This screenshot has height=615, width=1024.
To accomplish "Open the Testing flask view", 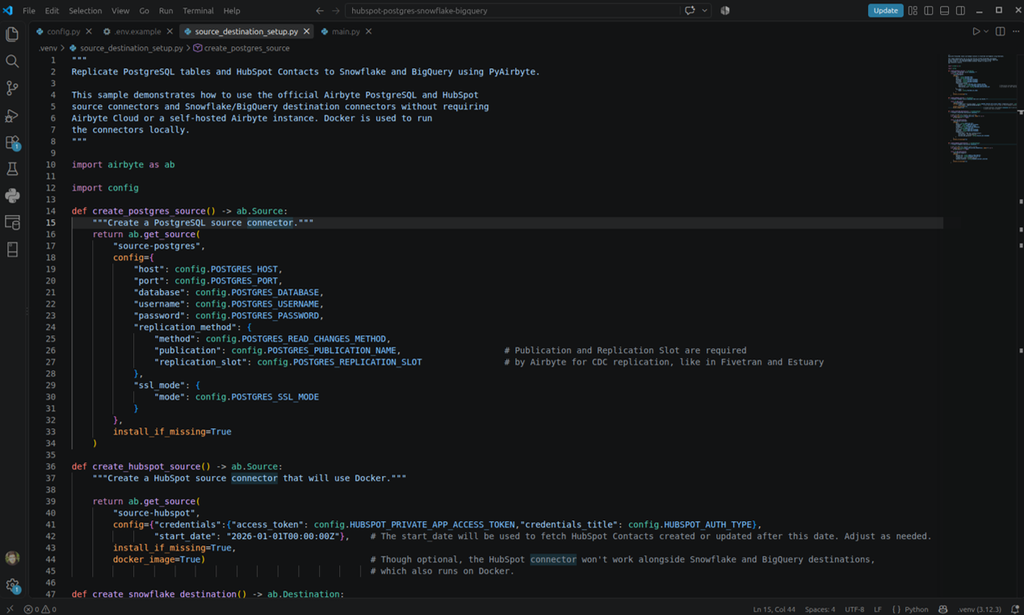I will [x=12, y=169].
